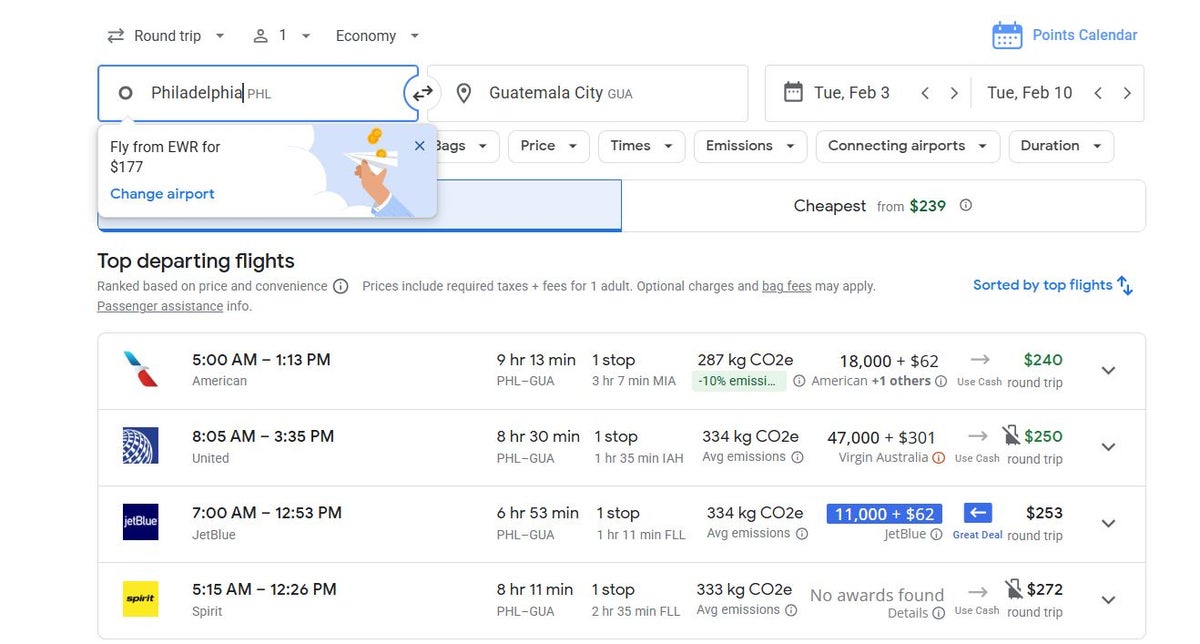
Task: Toggle Use Cash arrow on American flight
Action: point(979,360)
